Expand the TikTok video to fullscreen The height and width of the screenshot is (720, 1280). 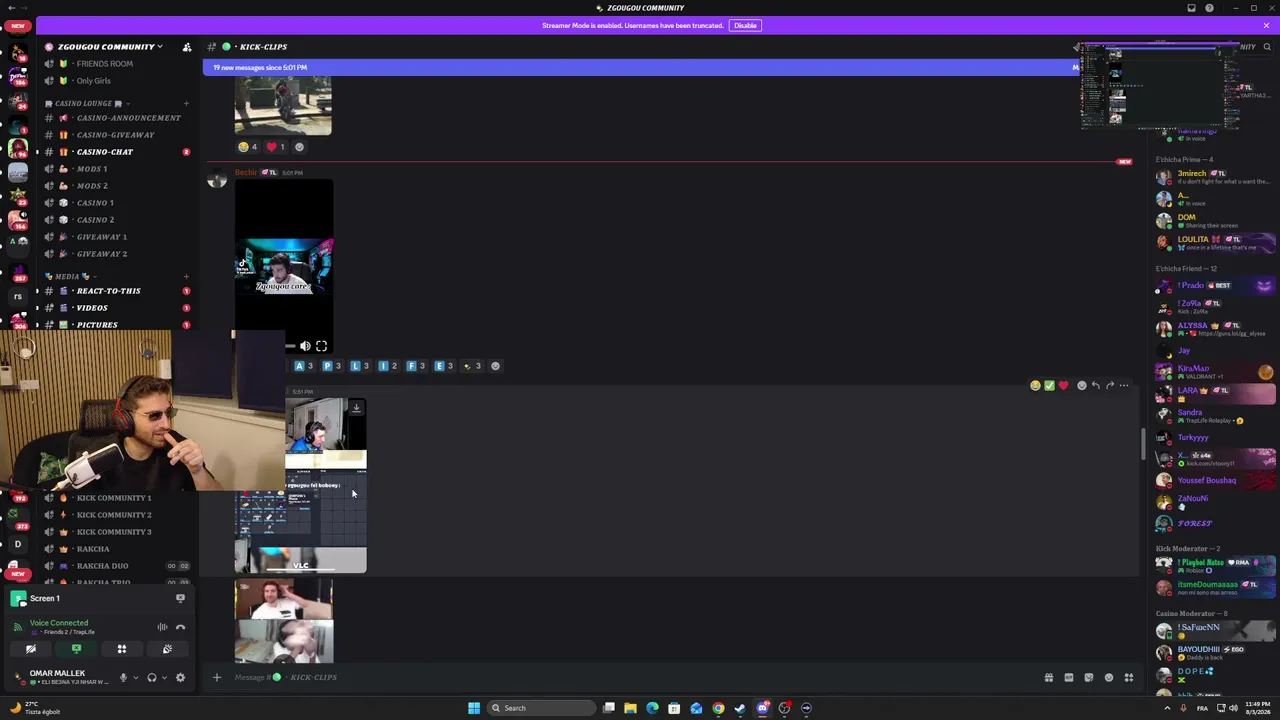click(x=321, y=346)
